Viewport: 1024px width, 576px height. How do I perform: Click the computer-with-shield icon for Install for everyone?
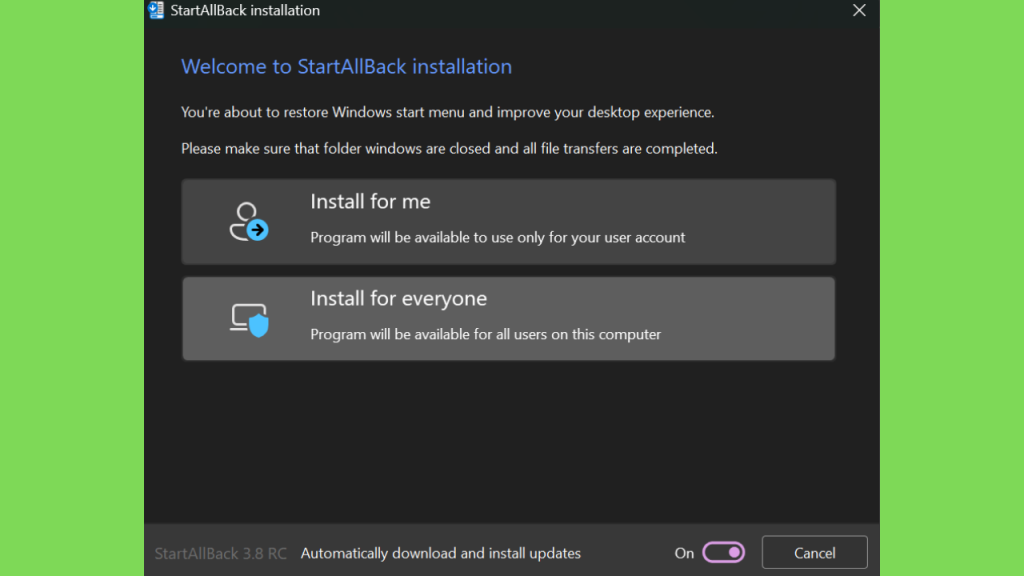click(x=249, y=319)
